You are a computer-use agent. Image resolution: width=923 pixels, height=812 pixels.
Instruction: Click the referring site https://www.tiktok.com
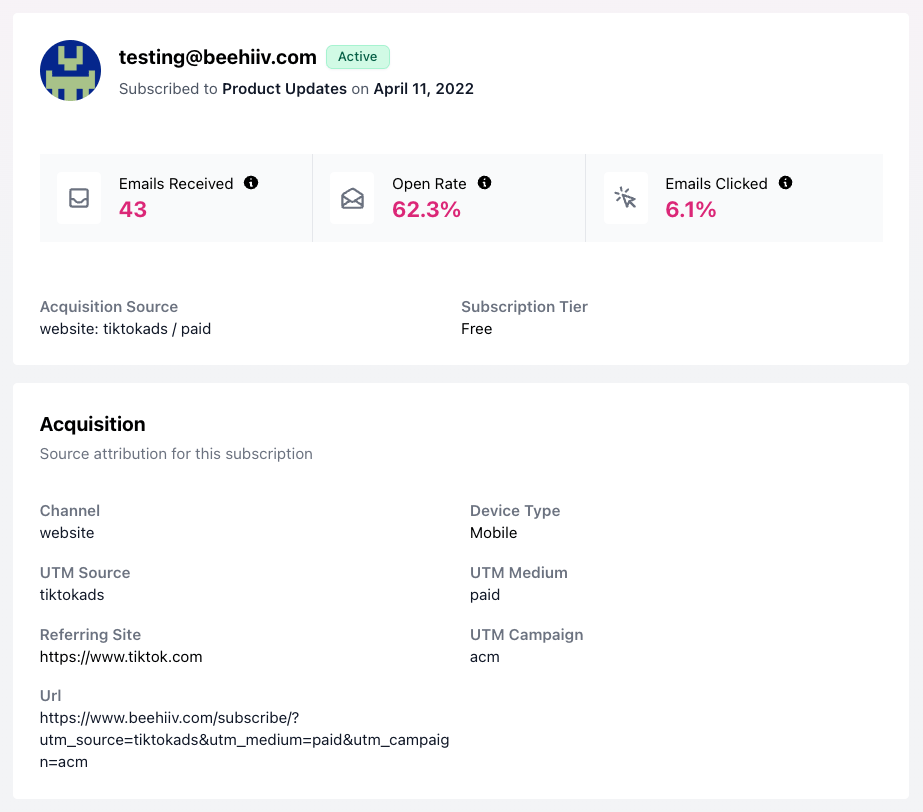tap(121, 657)
